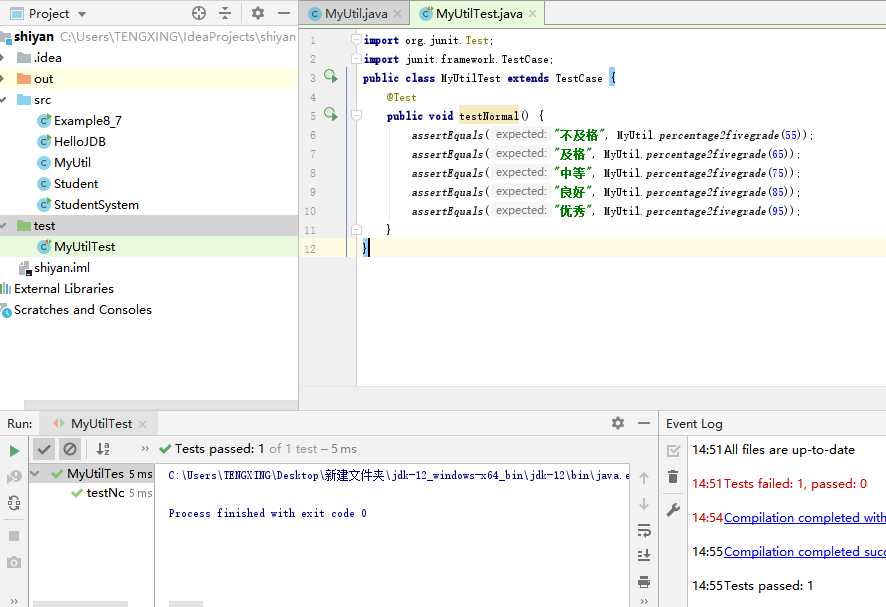
Task: Select the shiyan project root
Action: 34,37
